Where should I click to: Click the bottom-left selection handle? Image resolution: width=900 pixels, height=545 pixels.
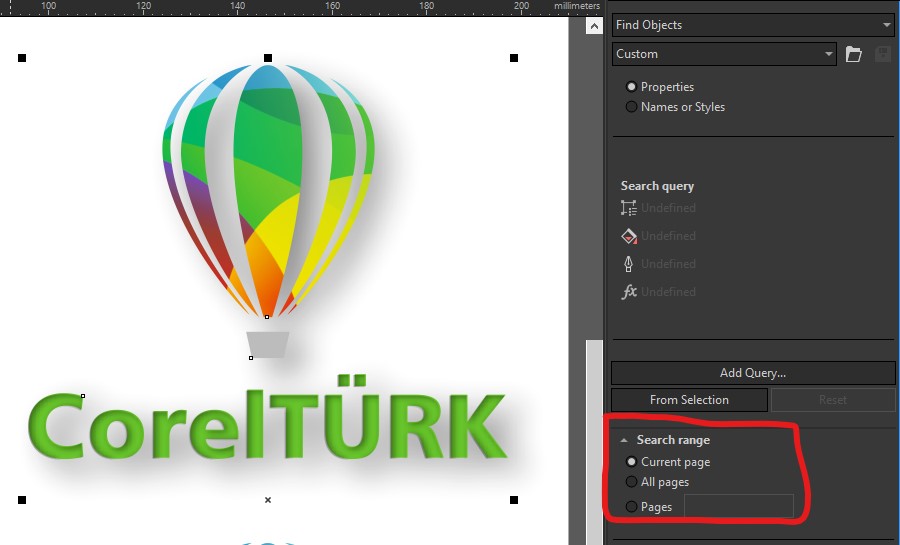22,500
